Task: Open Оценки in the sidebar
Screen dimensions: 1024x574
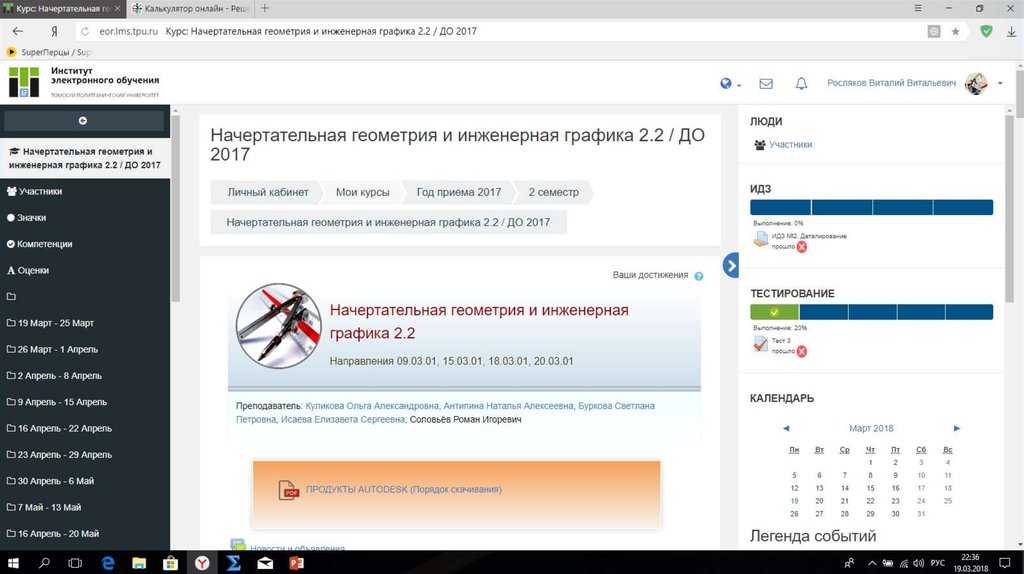Action: [x=32, y=270]
